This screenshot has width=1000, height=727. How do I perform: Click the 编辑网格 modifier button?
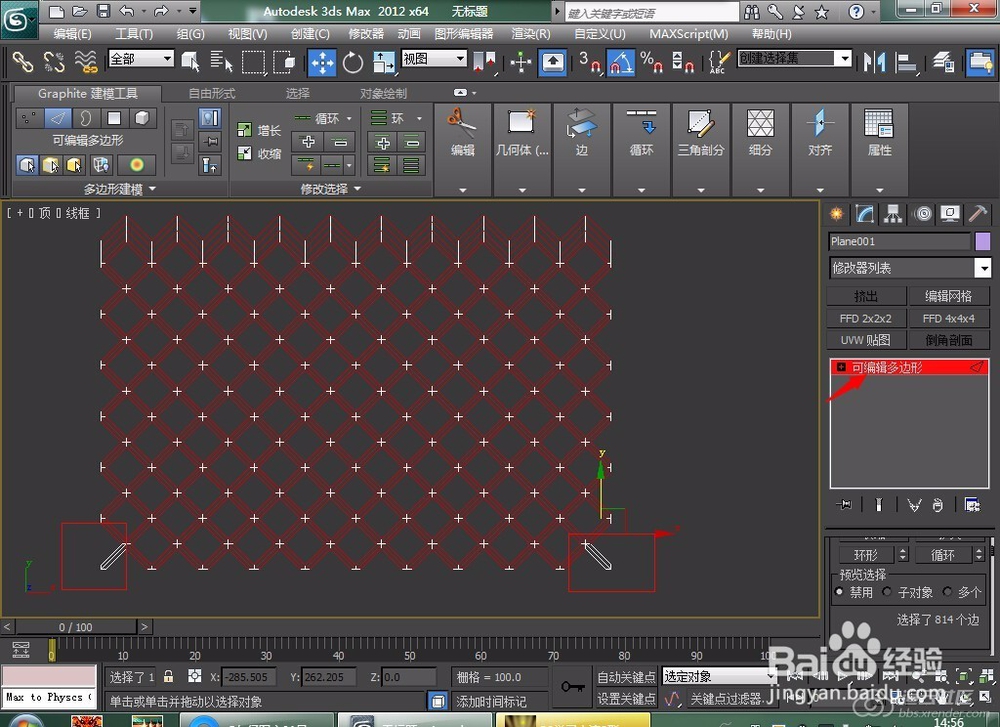948,296
